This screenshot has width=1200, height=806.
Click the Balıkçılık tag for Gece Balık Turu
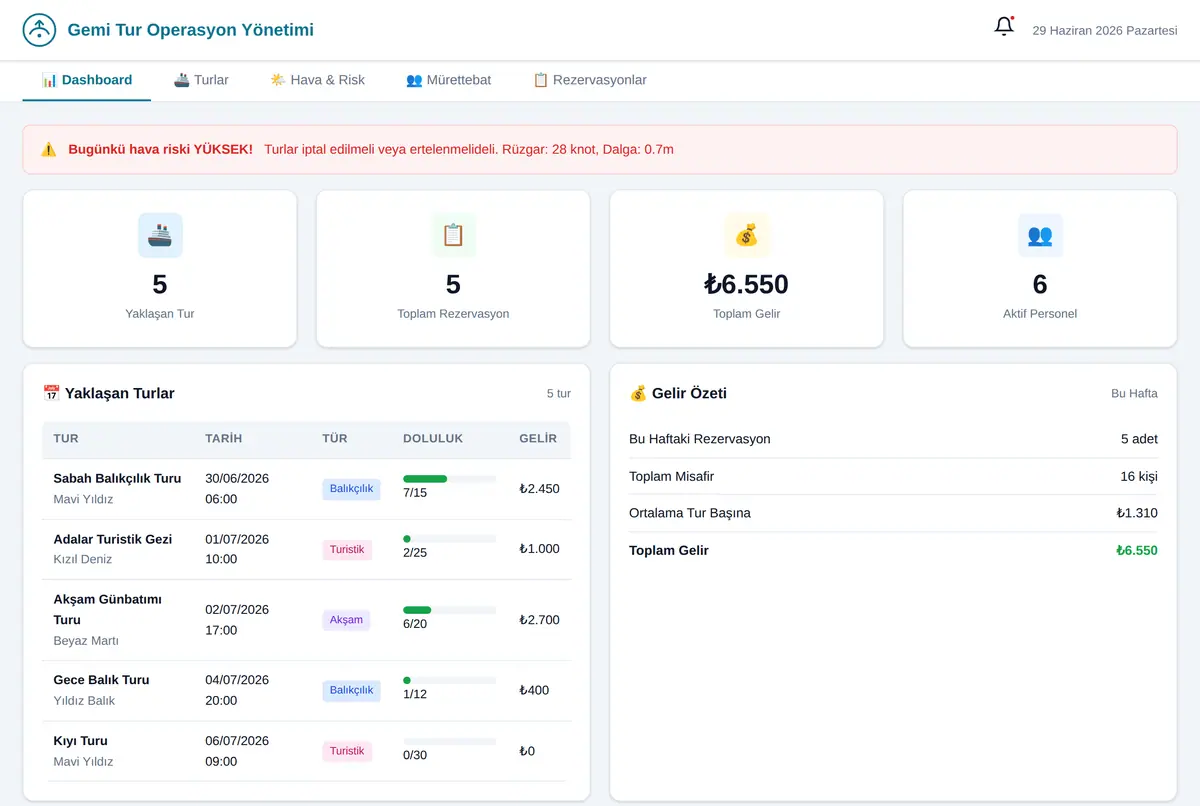coord(351,690)
